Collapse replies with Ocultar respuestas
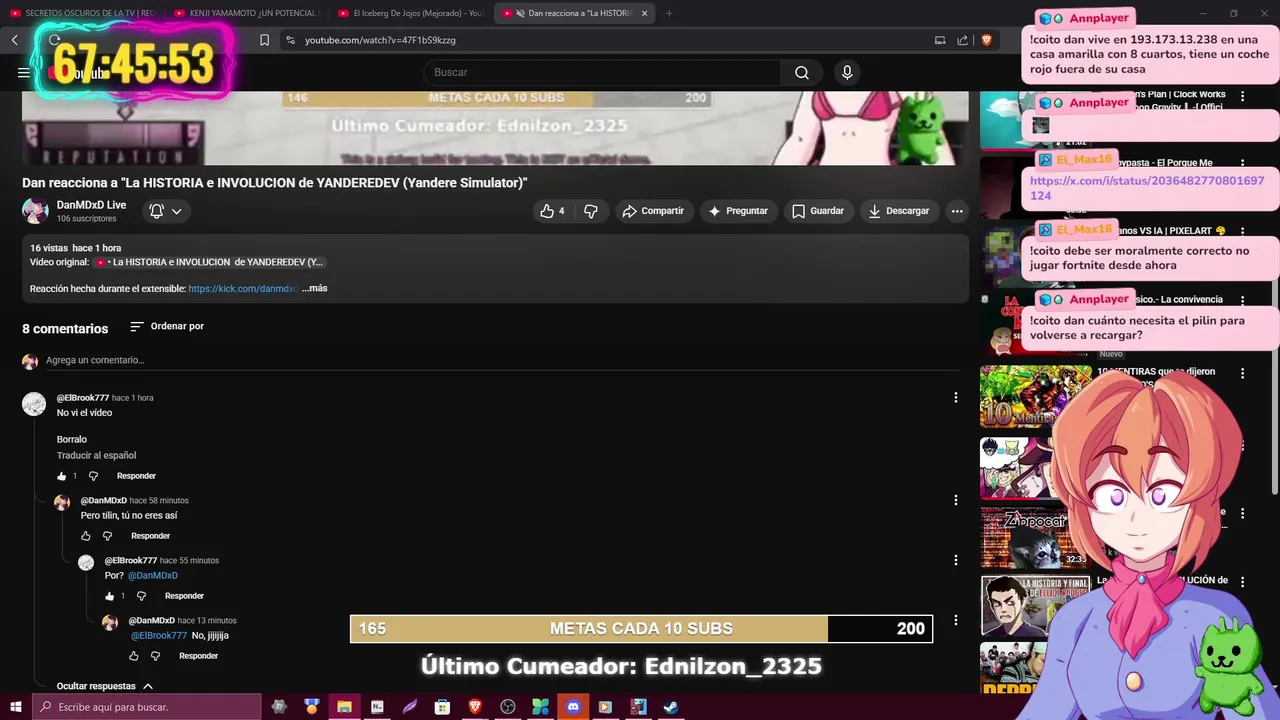1280x720 pixels. point(105,686)
